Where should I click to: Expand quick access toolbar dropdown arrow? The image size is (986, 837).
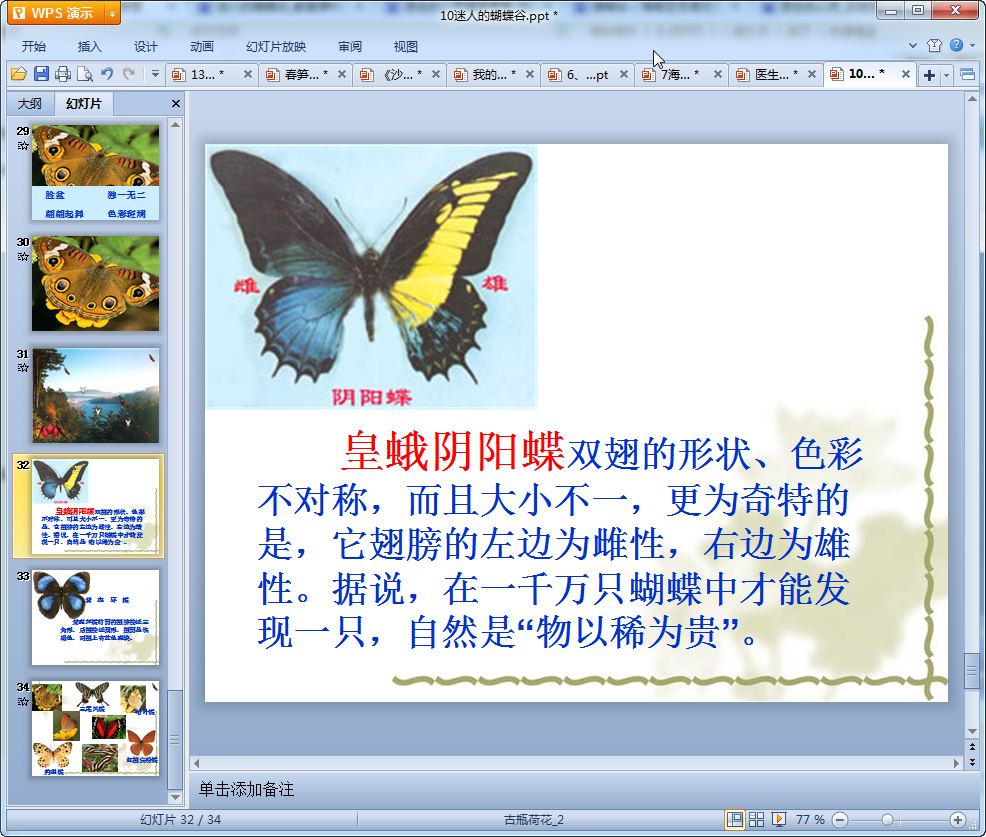[x=155, y=74]
